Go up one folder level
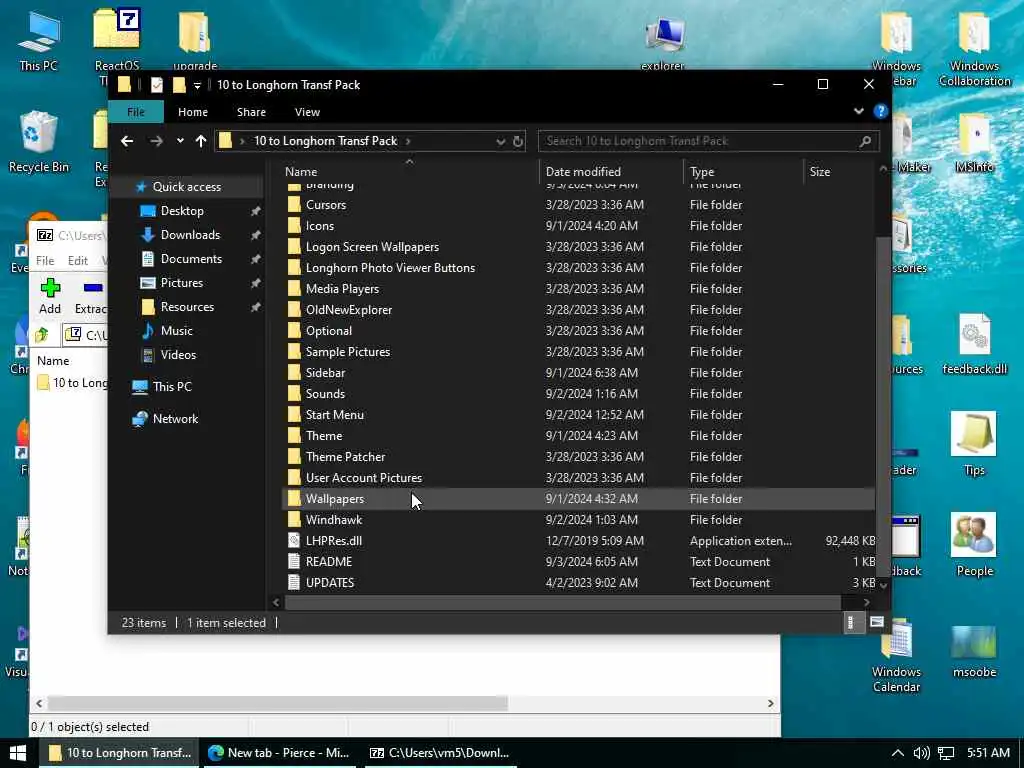Screen dimensions: 1024x768 200,140
